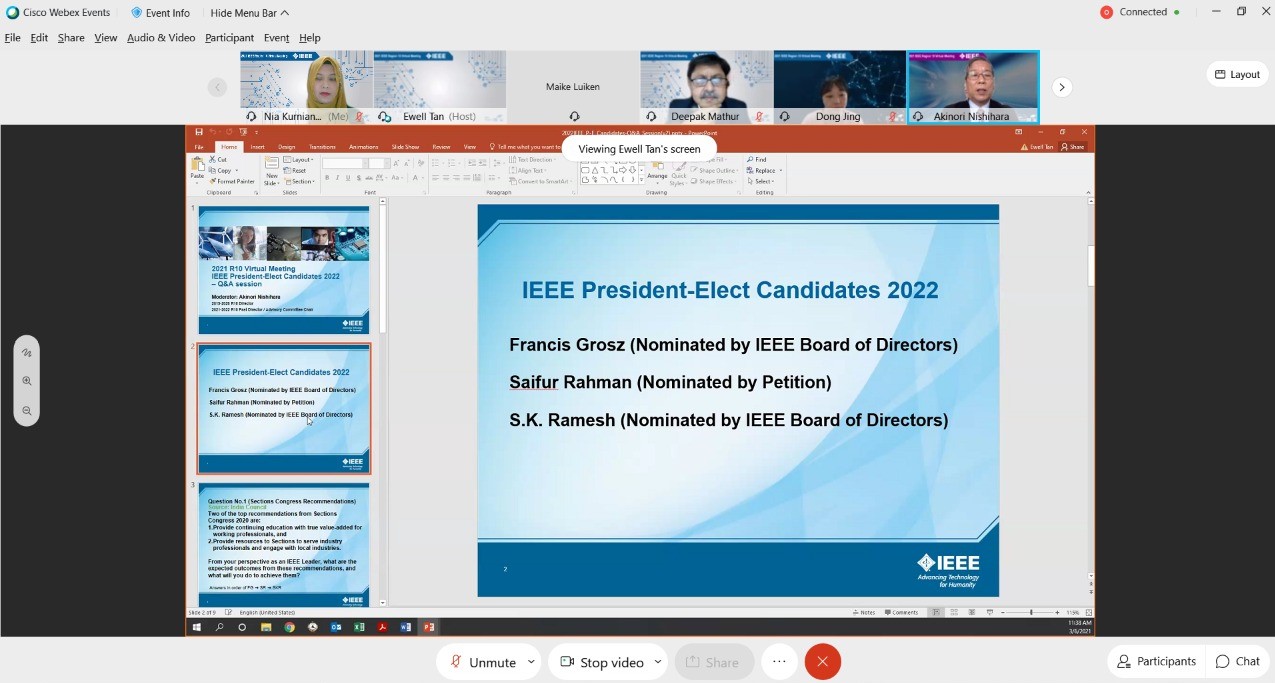This screenshot has height=683, width=1275.
Task: Select Nia Kurniani video thumbnail
Action: click(306, 87)
